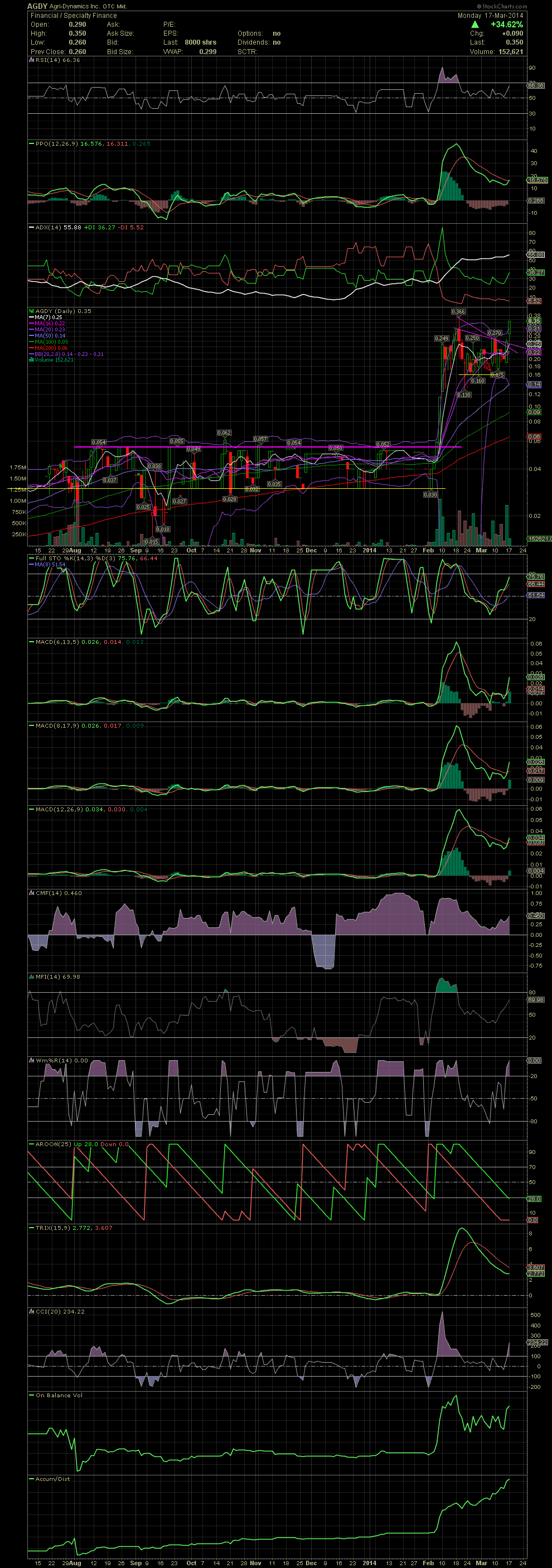Screen dimensions: 552x1568
Task: Click the 75.76 stochastic axis value tag
Action: (536, 576)
